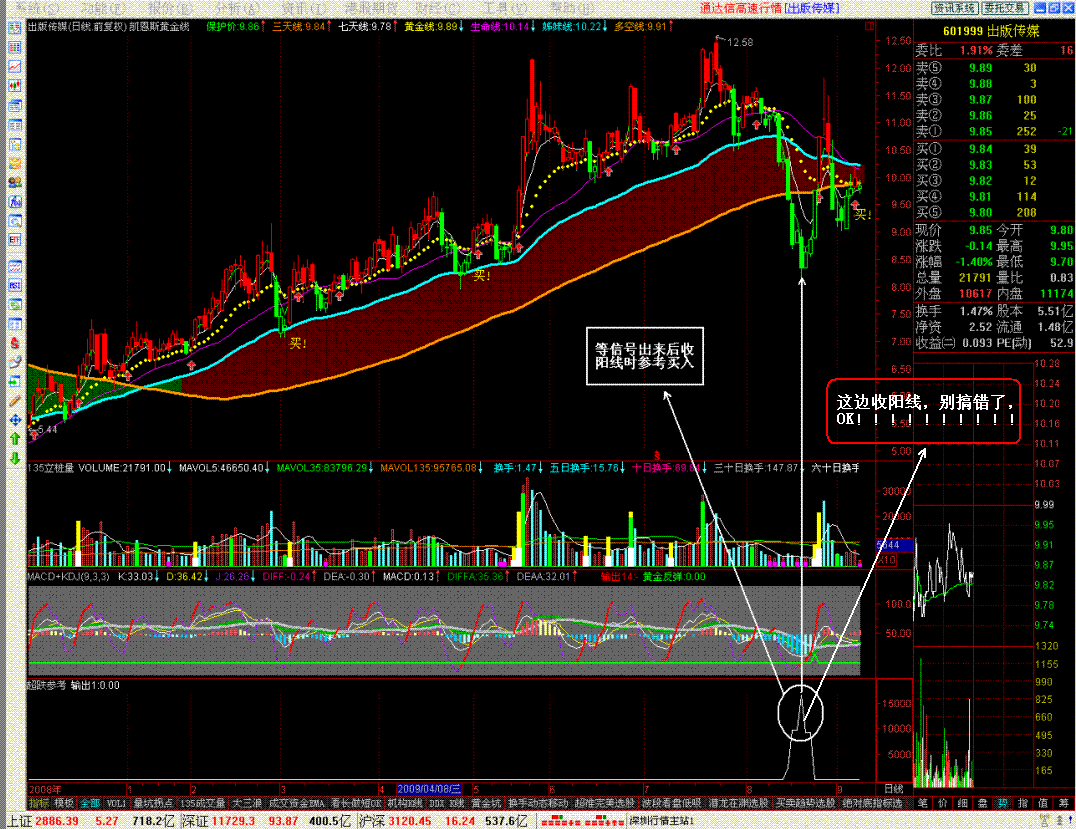The width and height of the screenshot is (1076, 829).
Task: Click the report list icon atop left toolbar
Action: coord(14,28)
